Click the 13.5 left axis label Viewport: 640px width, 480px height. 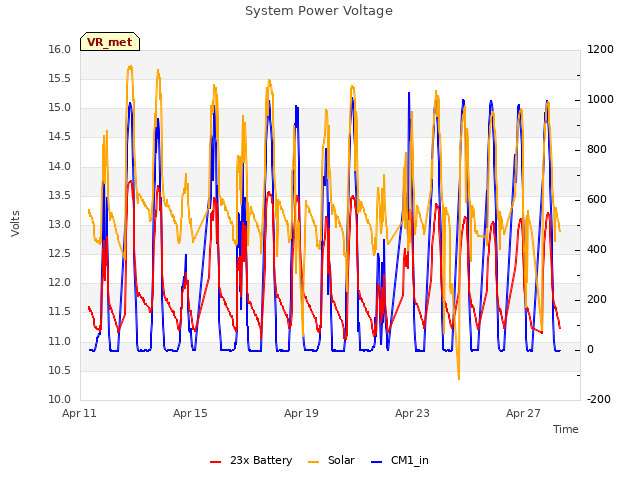tap(60, 196)
